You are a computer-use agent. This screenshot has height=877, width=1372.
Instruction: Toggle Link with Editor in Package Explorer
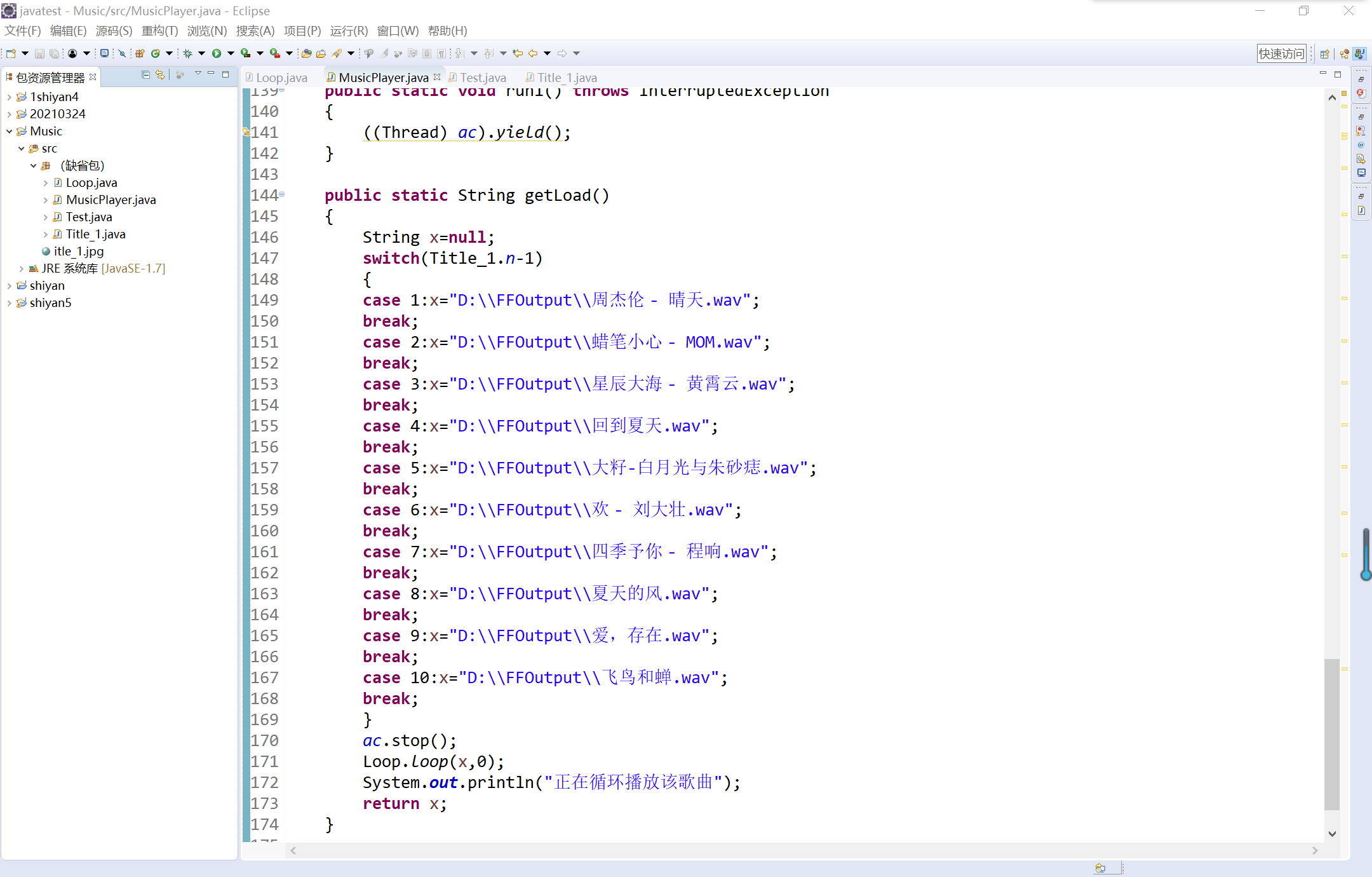[x=159, y=75]
